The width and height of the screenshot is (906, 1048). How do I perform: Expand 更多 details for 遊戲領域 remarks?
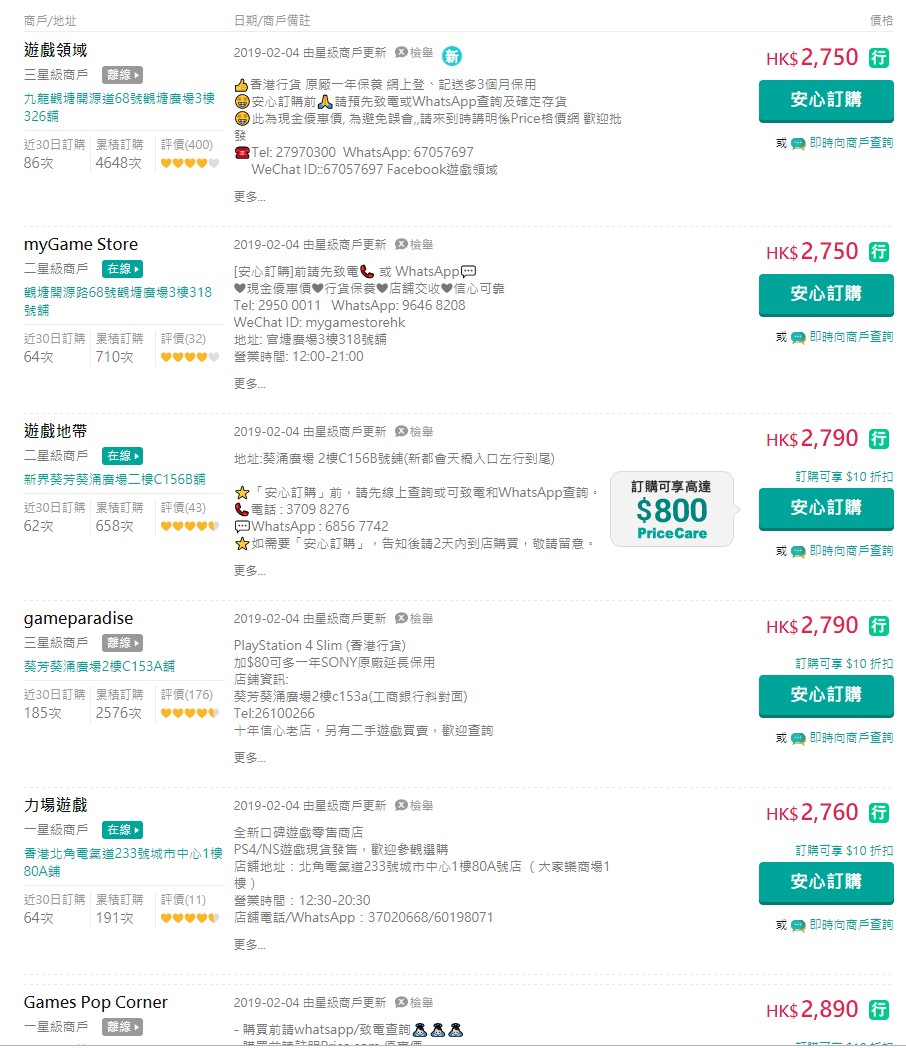[x=249, y=197]
